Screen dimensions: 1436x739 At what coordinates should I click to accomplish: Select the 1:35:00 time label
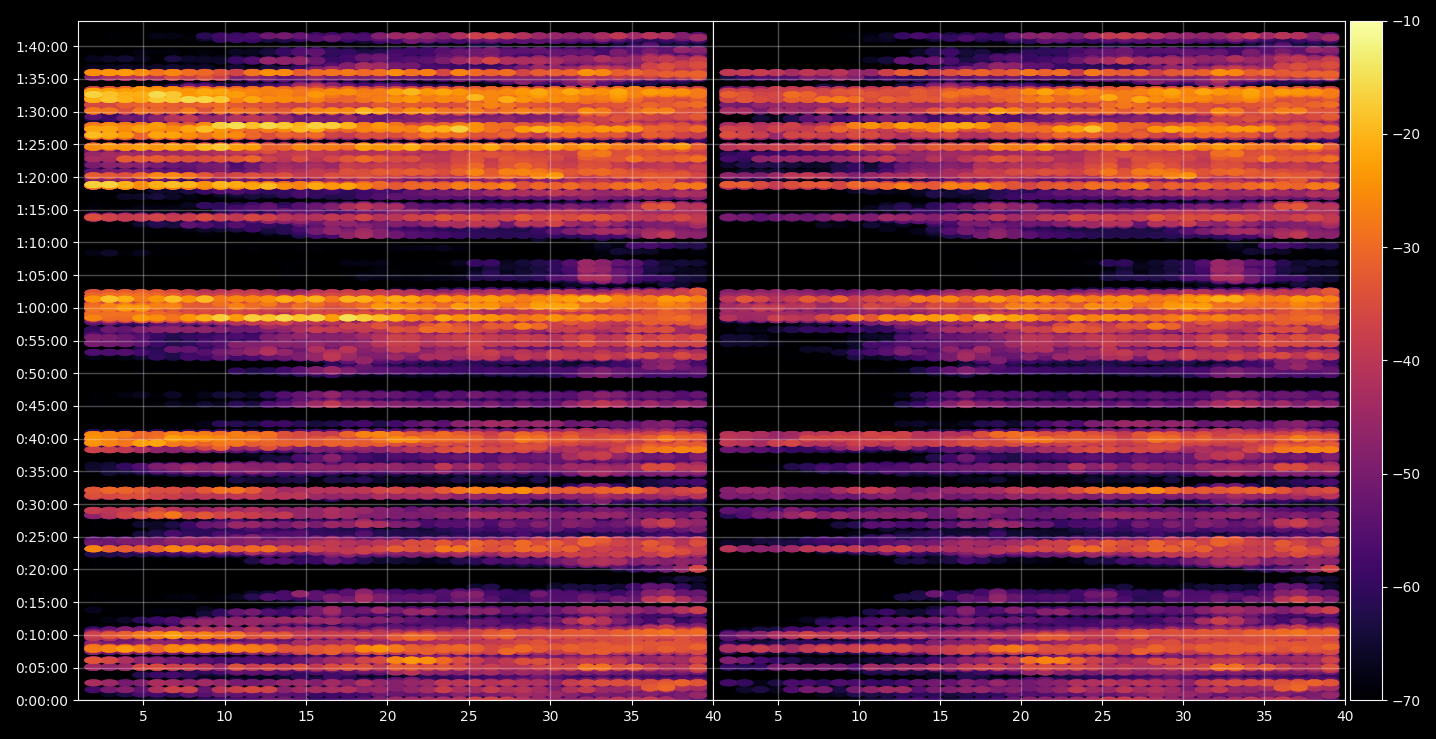click(x=42, y=79)
